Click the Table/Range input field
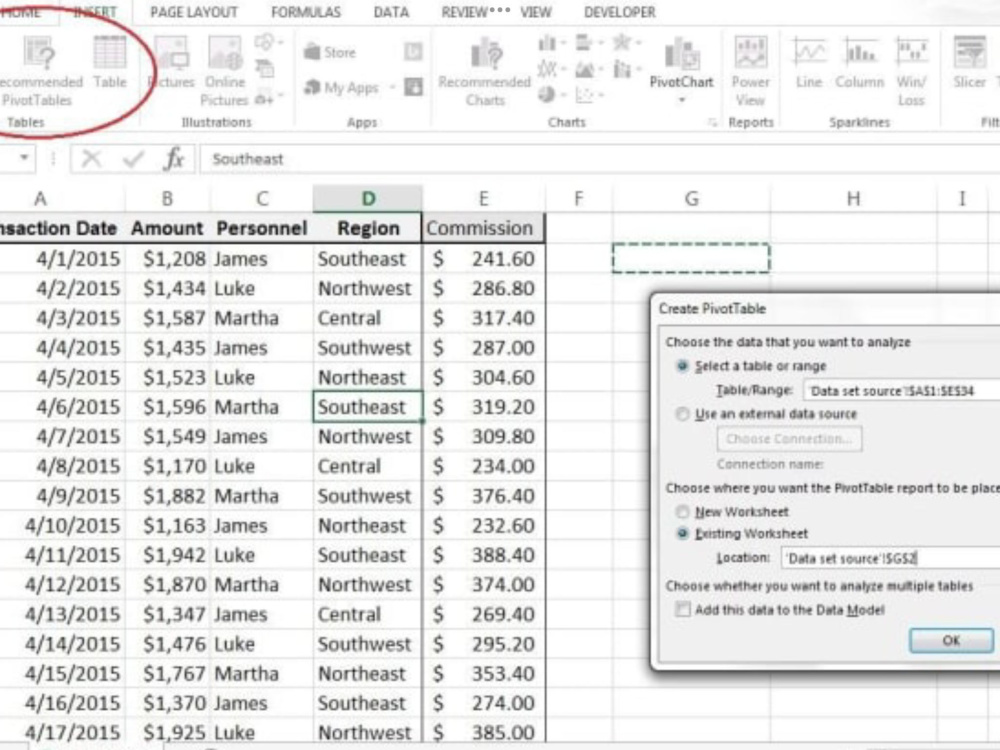1000x750 pixels. point(902,391)
